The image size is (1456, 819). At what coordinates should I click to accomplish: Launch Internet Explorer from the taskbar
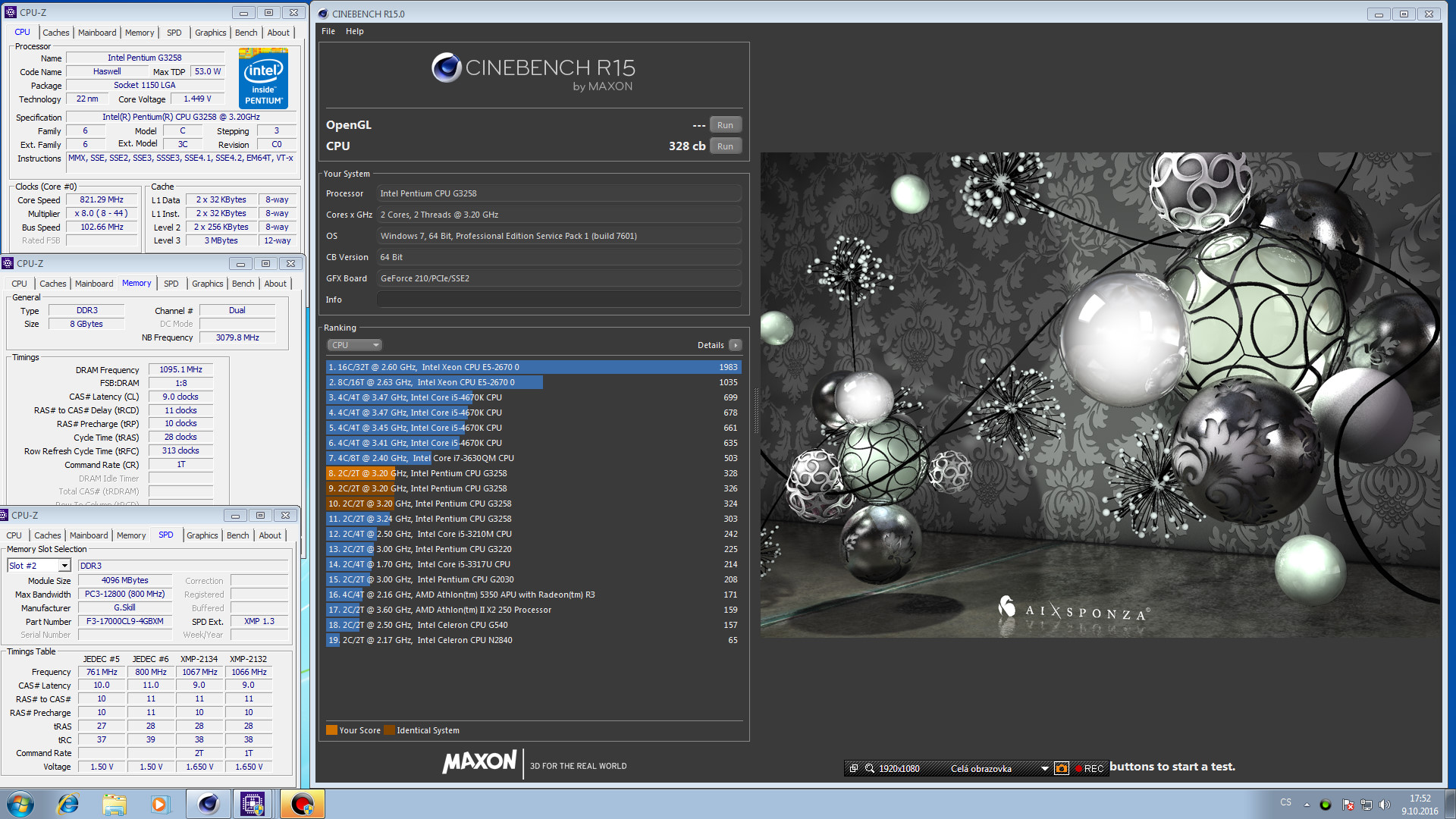pos(68,804)
